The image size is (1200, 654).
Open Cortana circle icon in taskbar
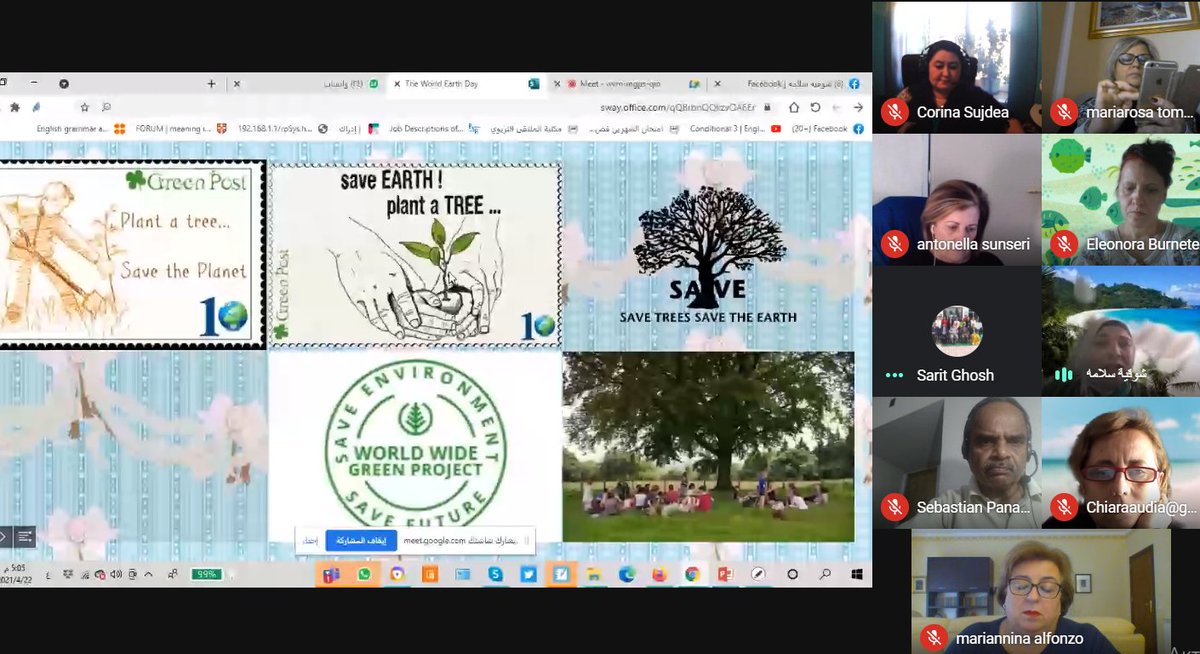point(792,574)
